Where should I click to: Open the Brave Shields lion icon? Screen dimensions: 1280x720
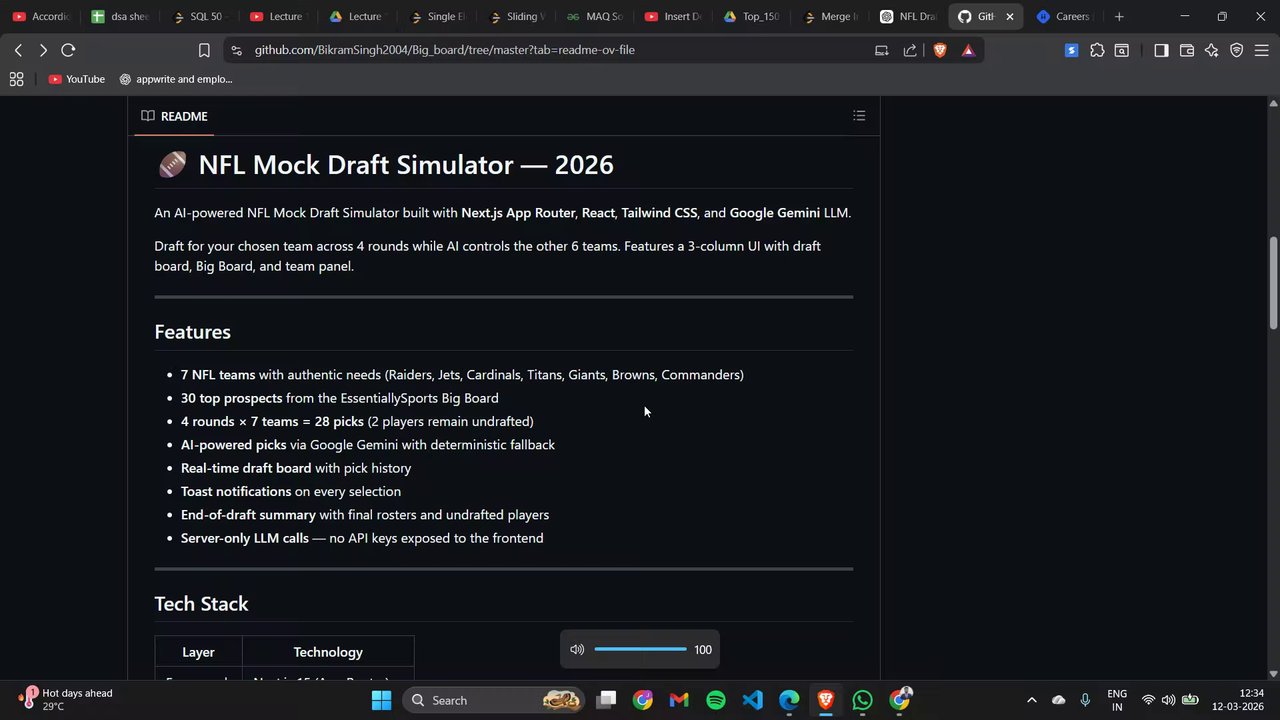coord(939,50)
